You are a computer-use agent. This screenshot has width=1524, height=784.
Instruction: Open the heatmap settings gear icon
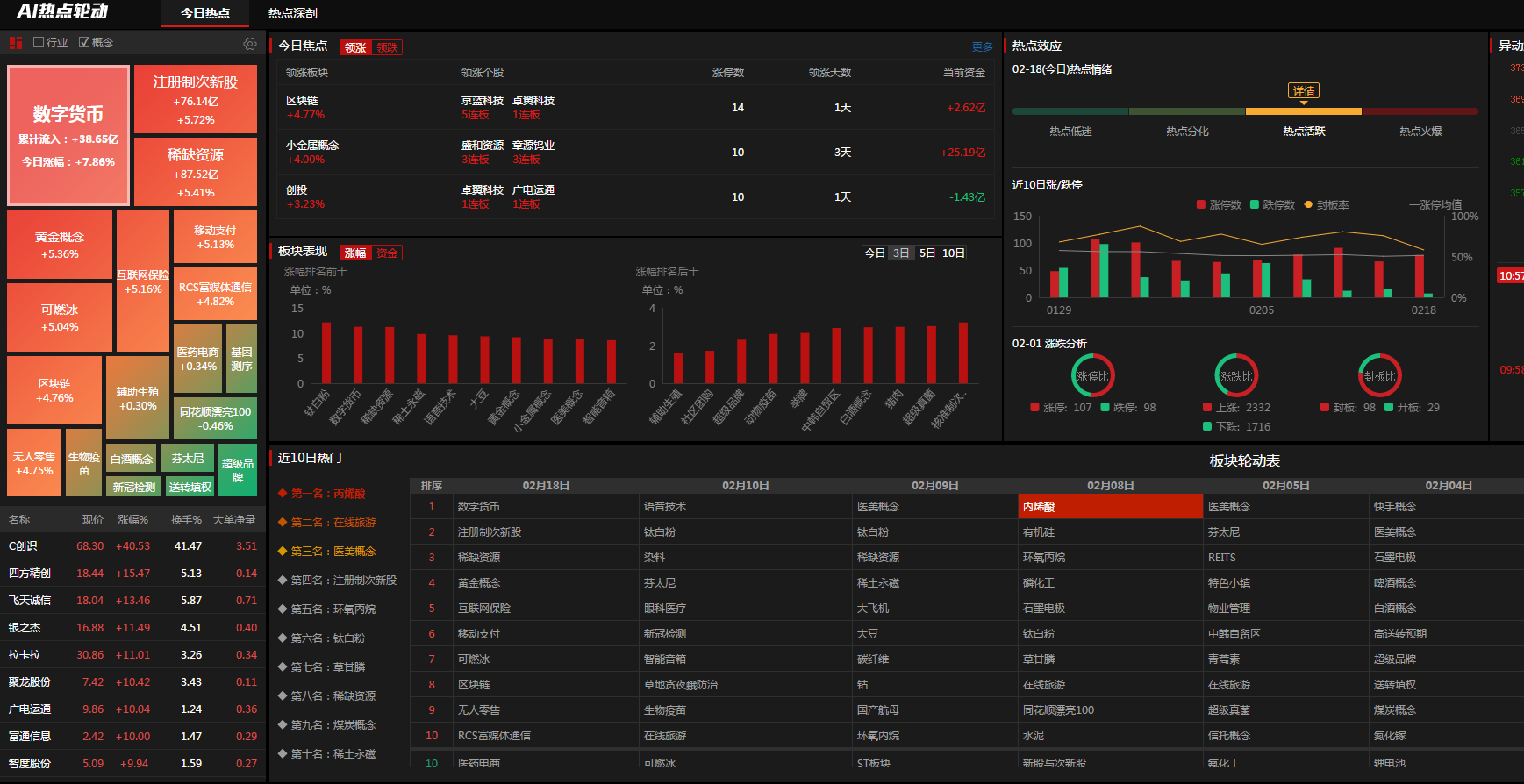(x=250, y=43)
